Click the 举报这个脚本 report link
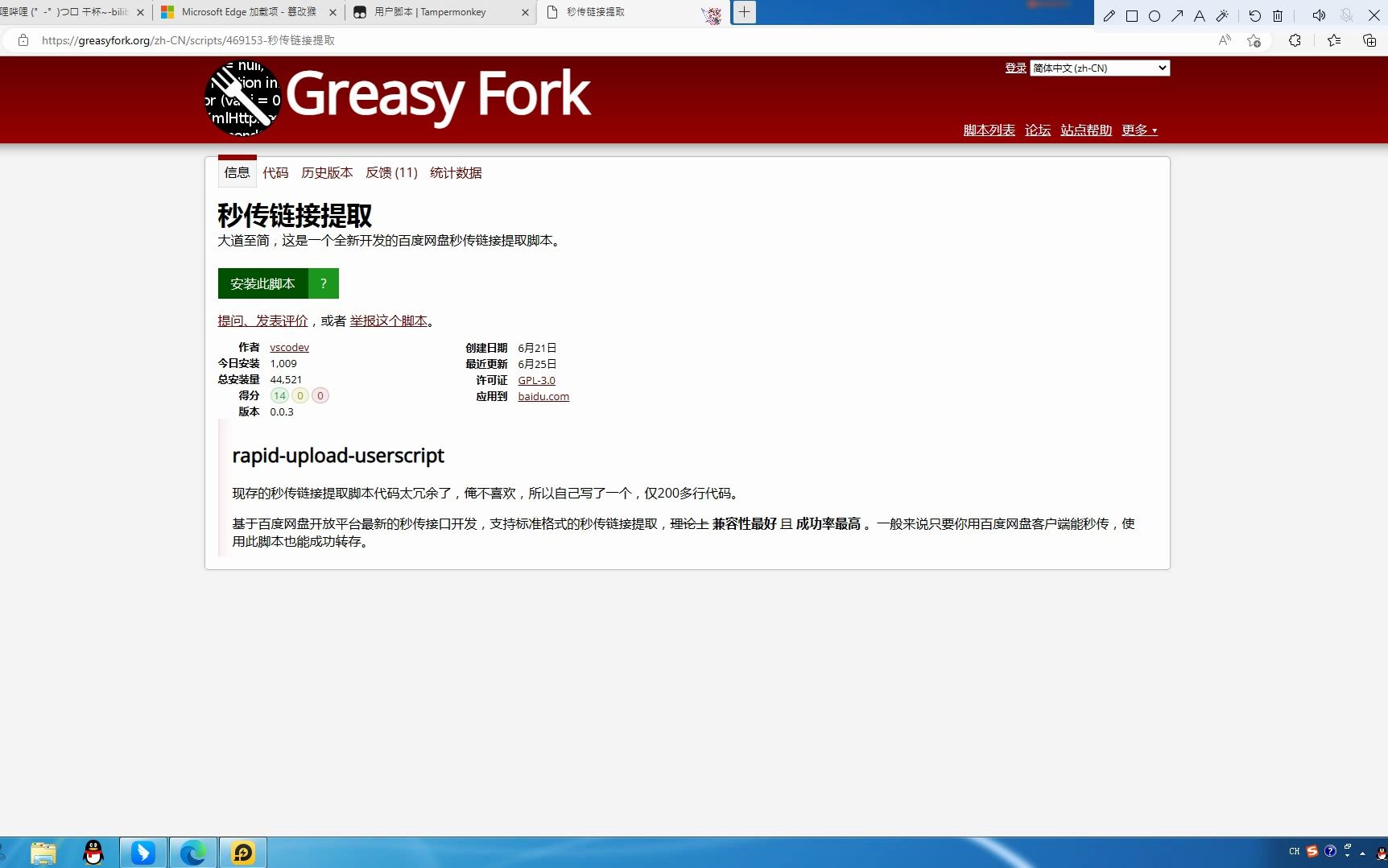 pyautogui.click(x=388, y=320)
